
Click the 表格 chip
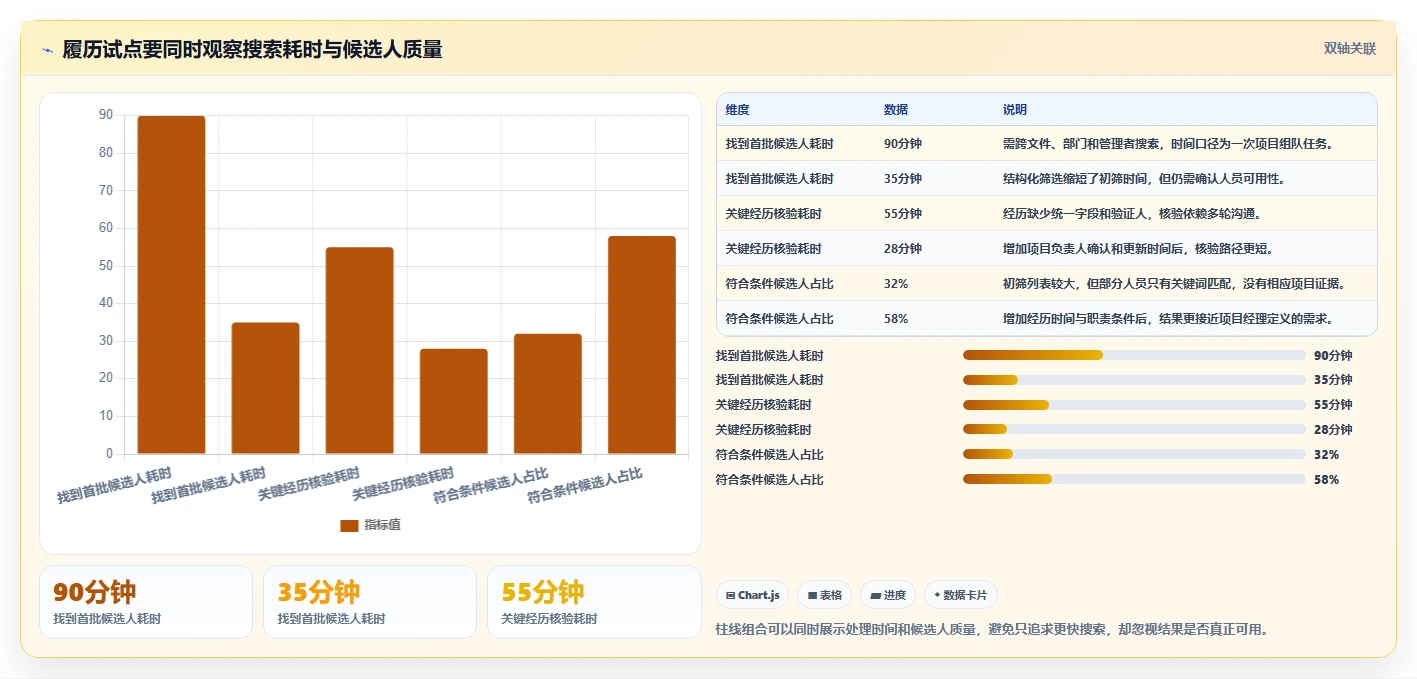[825, 595]
